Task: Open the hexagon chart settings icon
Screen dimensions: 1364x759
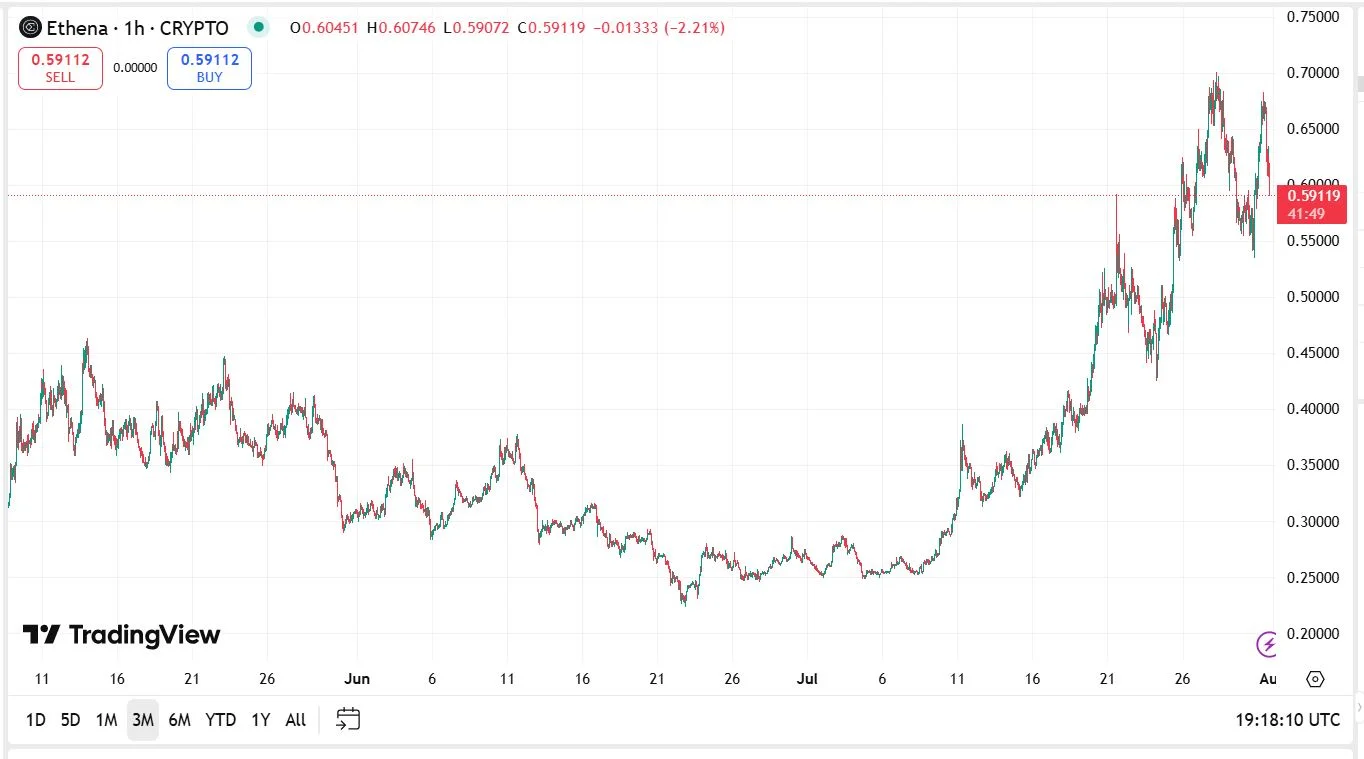Action: [1315, 679]
